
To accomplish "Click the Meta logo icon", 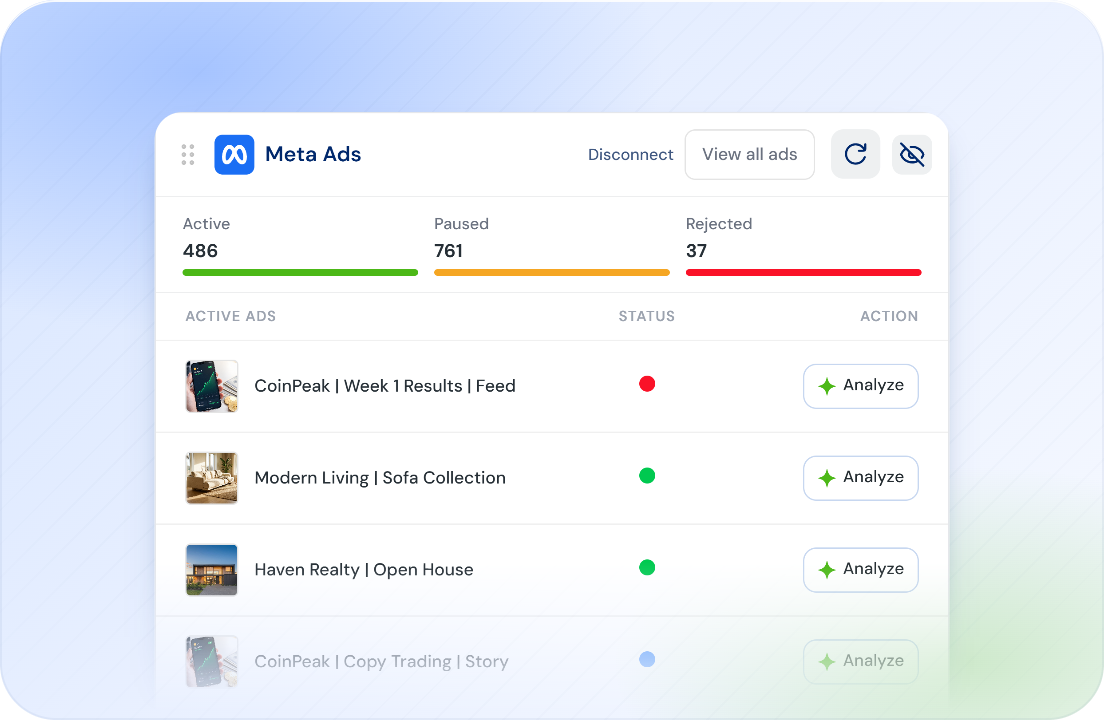I will 234,155.
